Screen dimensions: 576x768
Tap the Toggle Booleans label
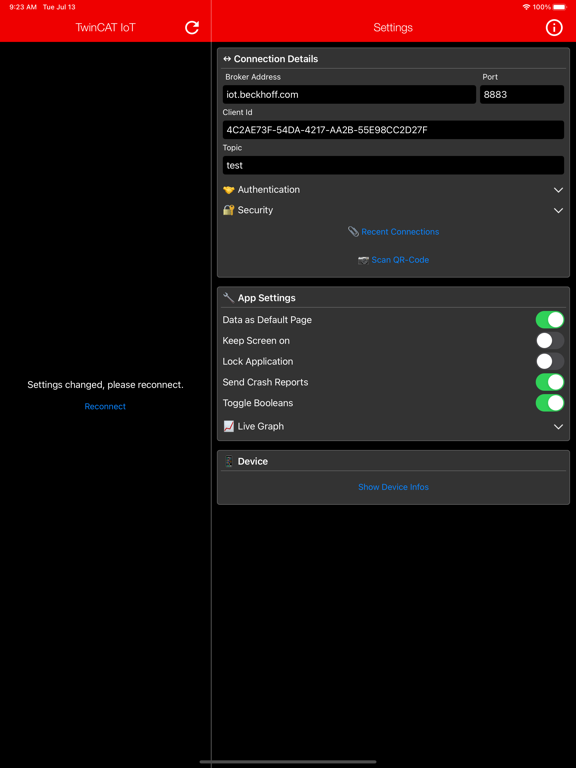pos(258,403)
